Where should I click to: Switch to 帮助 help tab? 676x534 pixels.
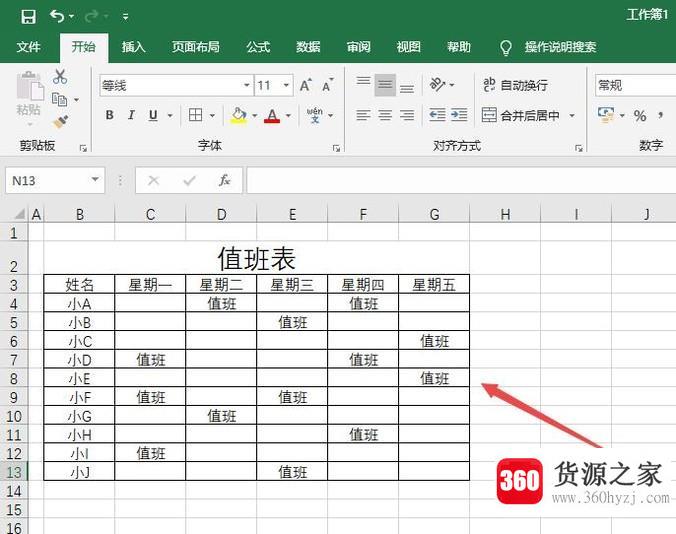click(x=459, y=47)
